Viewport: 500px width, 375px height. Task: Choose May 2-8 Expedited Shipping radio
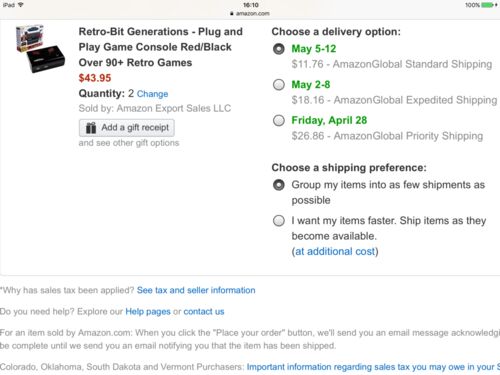click(279, 85)
